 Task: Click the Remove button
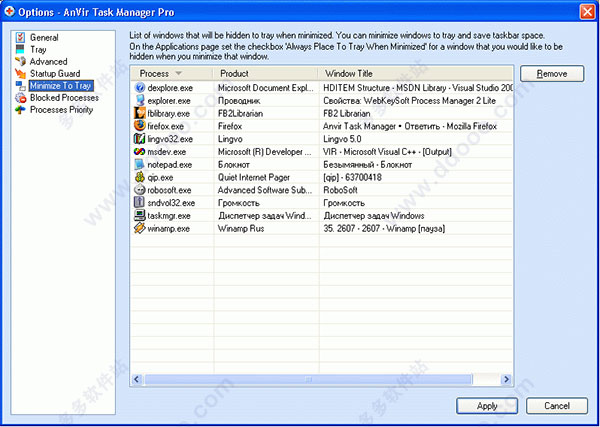point(552,73)
